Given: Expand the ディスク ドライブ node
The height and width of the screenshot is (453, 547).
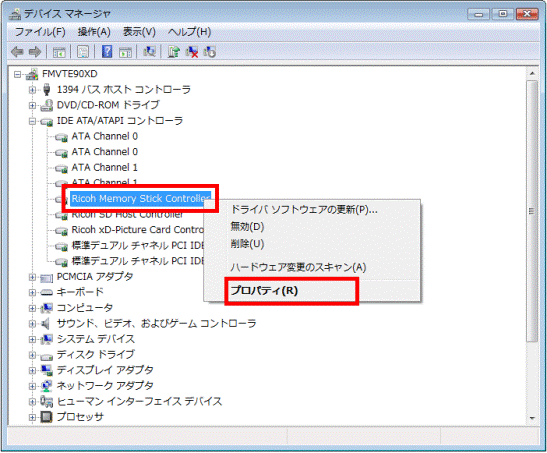Looking at the screenshot, I should coord(32,355).
